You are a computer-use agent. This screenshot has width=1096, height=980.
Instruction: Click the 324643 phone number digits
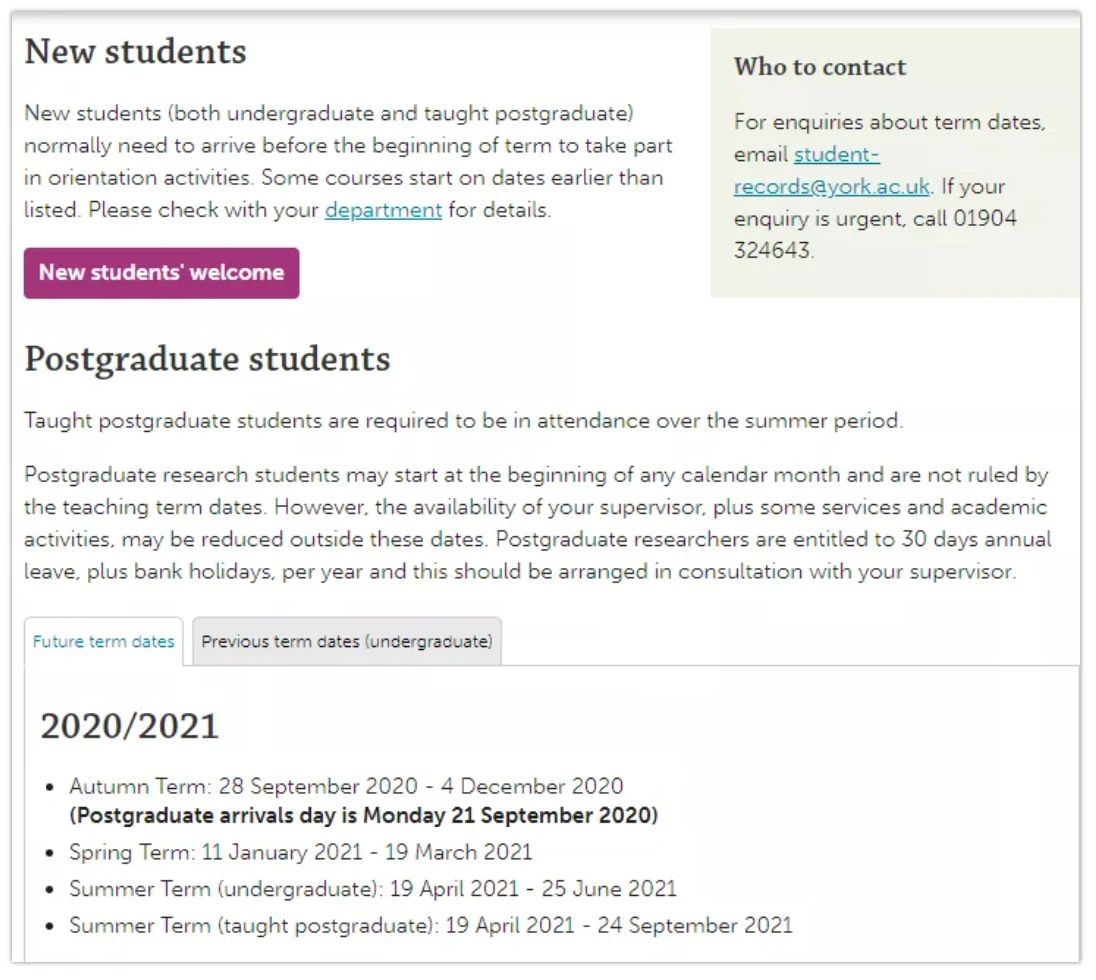773,250
